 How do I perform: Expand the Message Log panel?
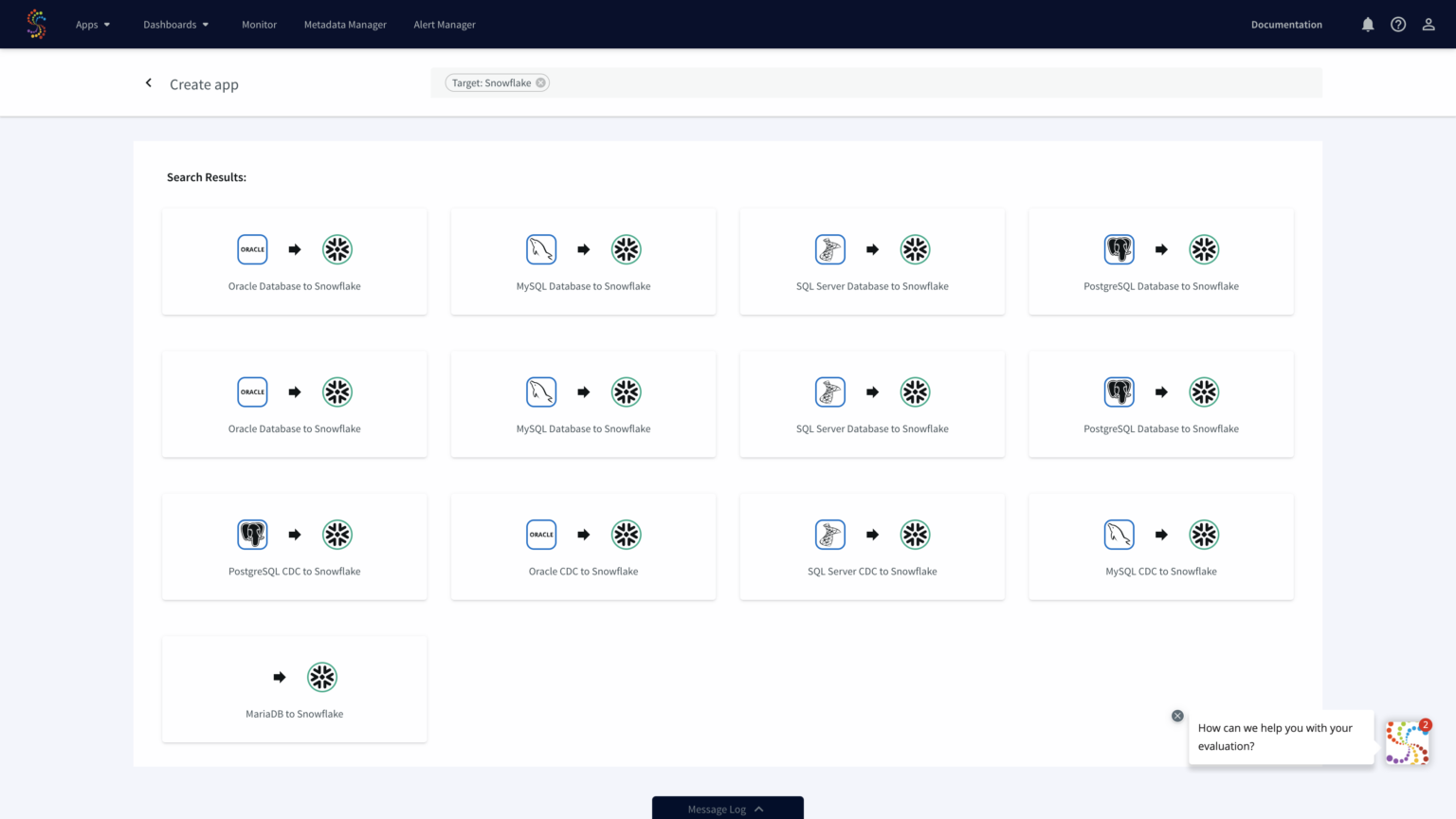pyautogui.click(x=727, y=809)
